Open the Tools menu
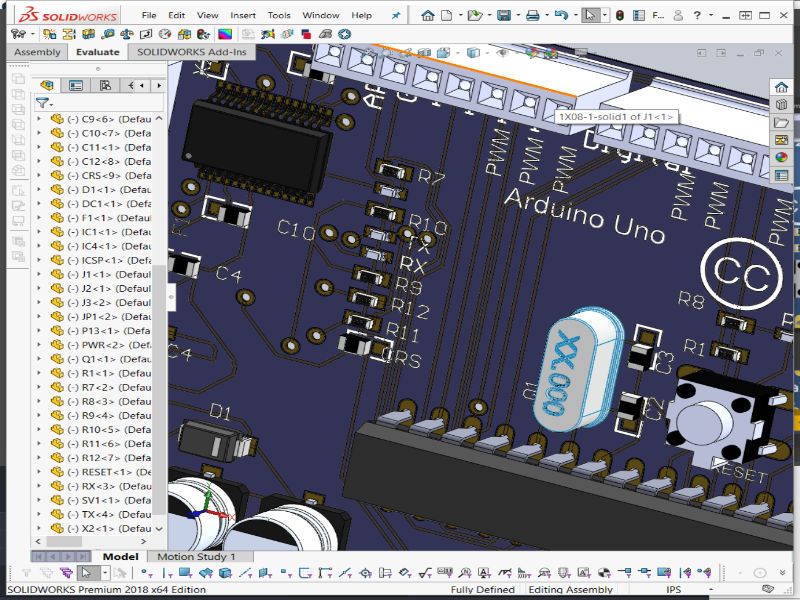Viewport: 800px width, 600px height. tap(279, 16)
